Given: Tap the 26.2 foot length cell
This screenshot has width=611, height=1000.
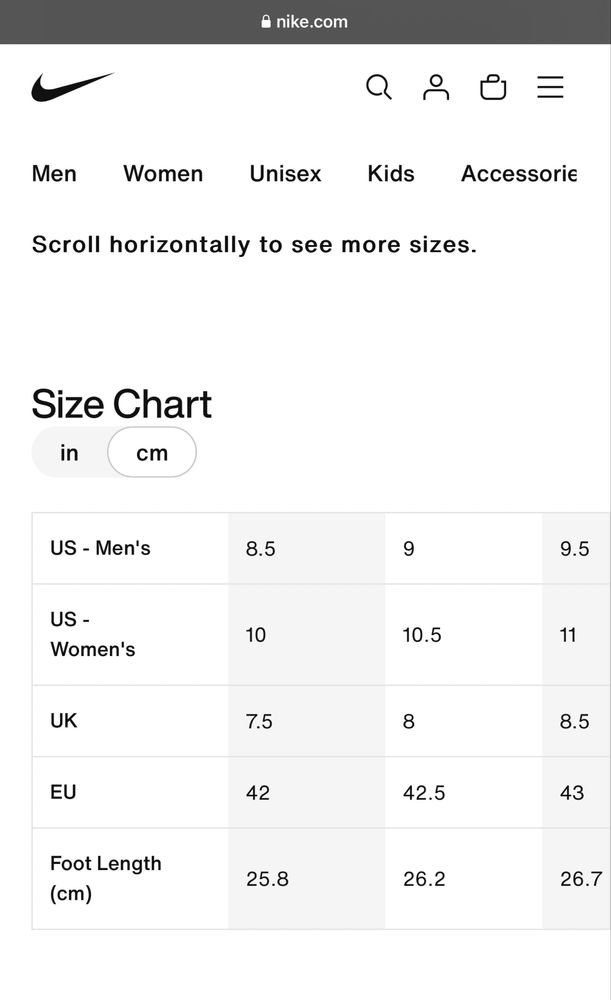Looking at the screenshot, I should tap(464, 879).
